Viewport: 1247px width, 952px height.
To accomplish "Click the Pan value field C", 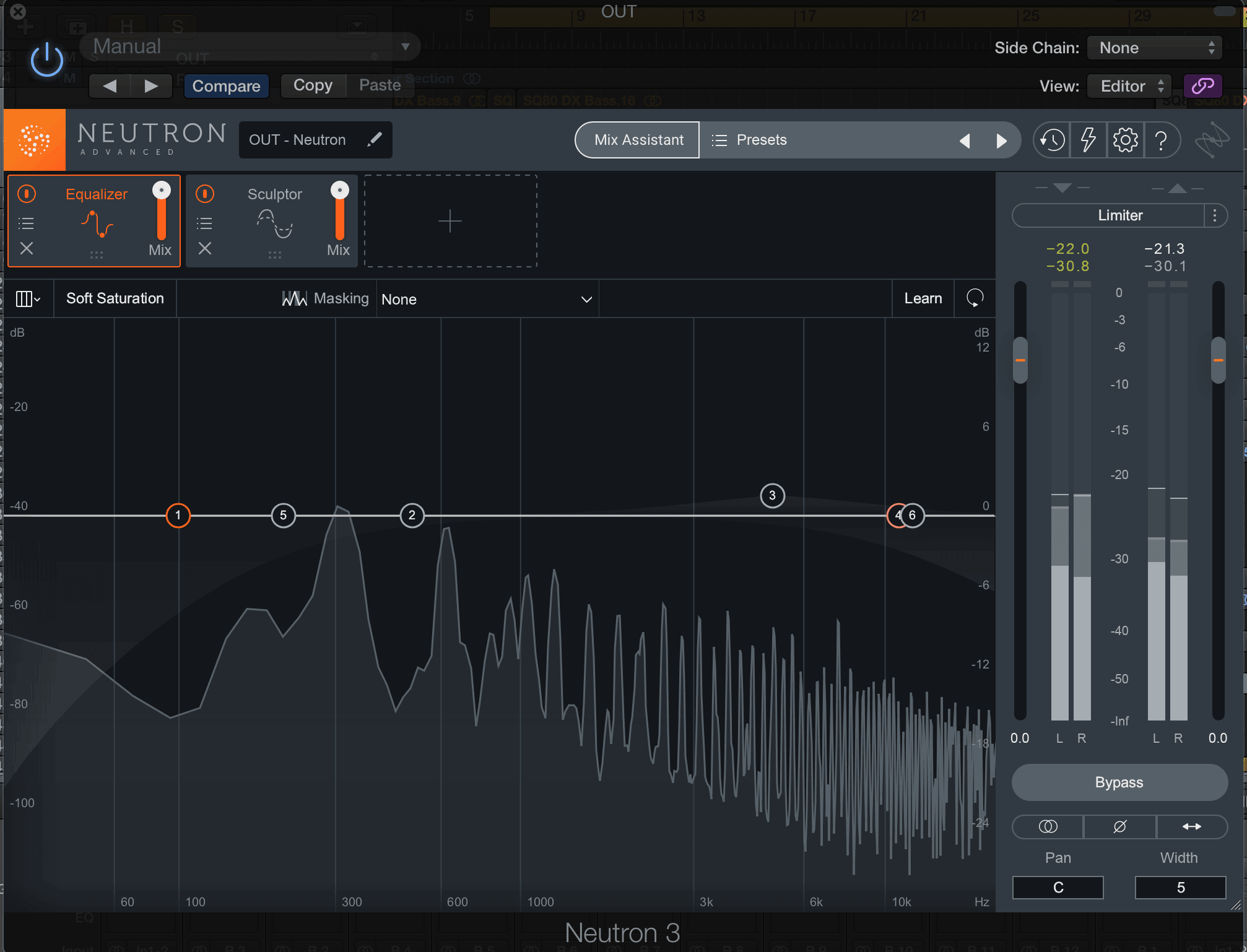I will [1058, 888].
